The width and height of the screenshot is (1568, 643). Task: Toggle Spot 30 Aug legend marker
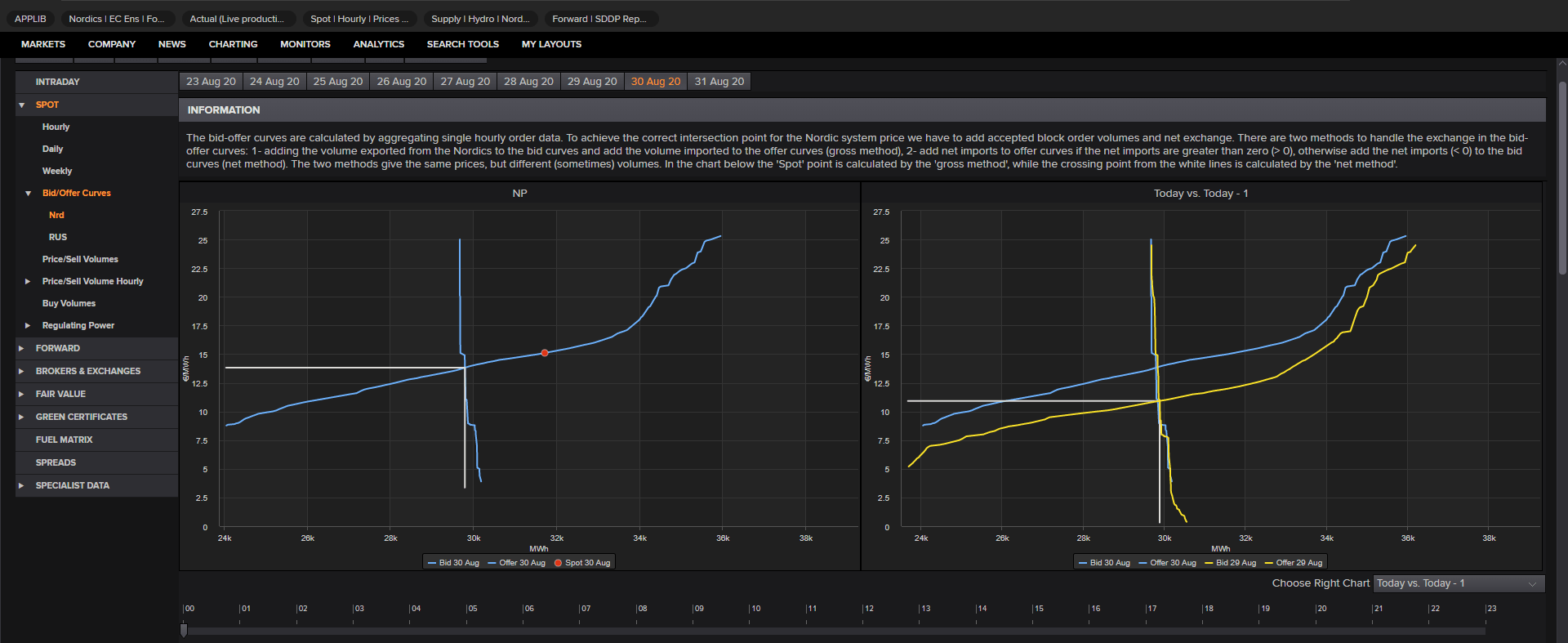[582, 563]
